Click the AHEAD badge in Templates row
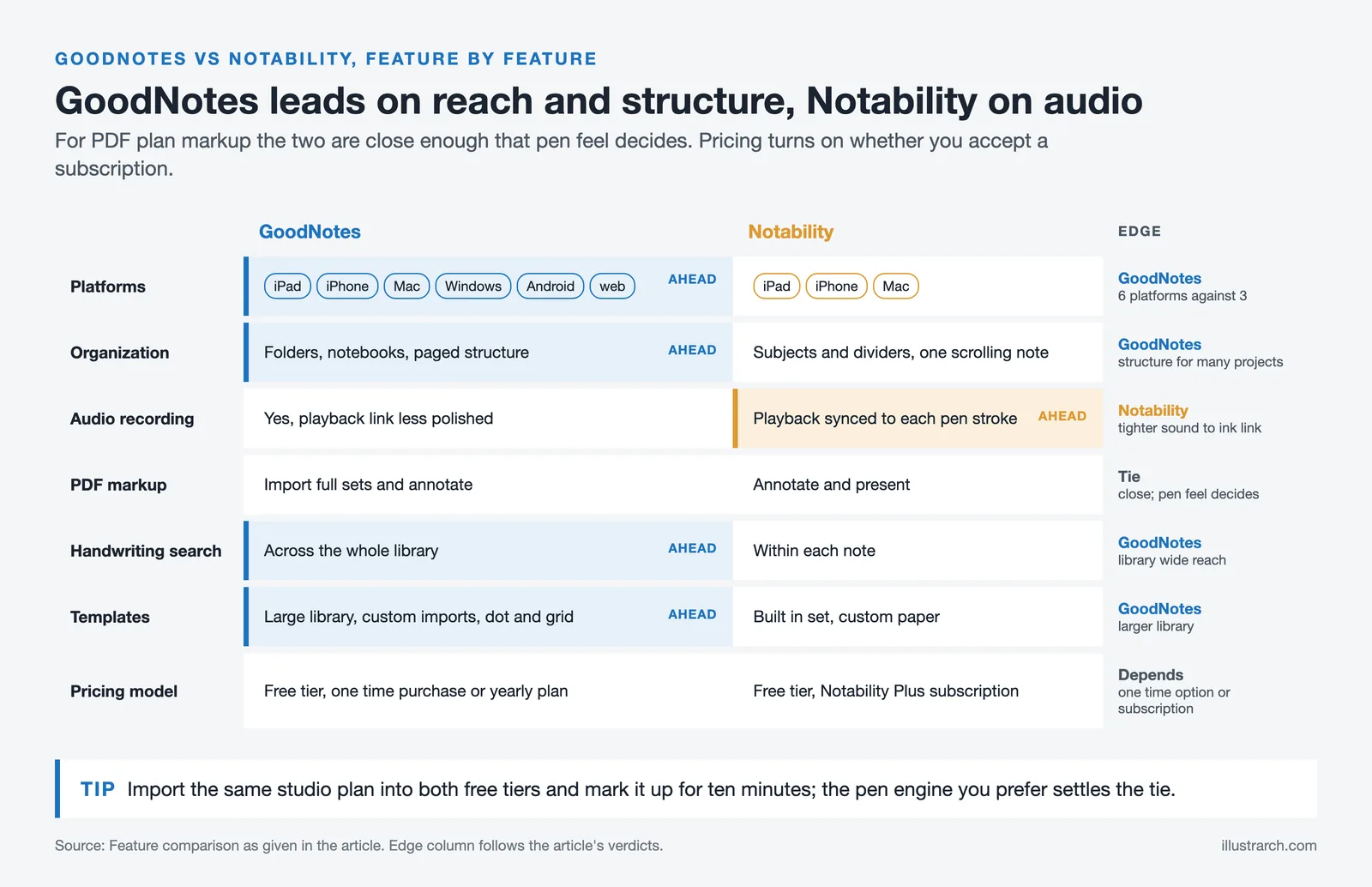This screenshot has height=887, width=1372. 692,615
